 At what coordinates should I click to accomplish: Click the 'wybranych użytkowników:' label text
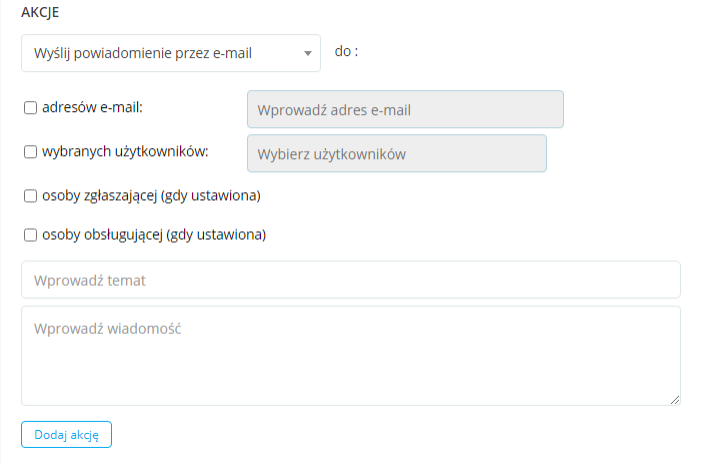point(125,152)
